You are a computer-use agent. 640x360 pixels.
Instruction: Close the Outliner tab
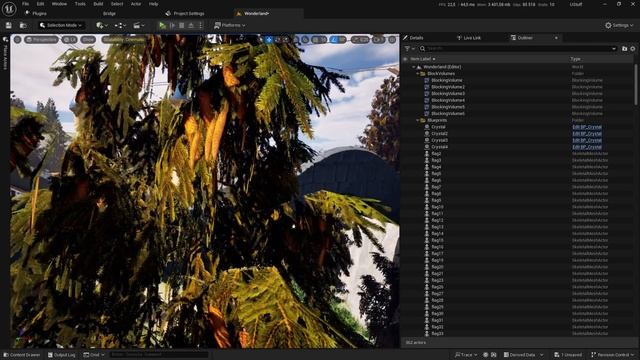point(556,38)
